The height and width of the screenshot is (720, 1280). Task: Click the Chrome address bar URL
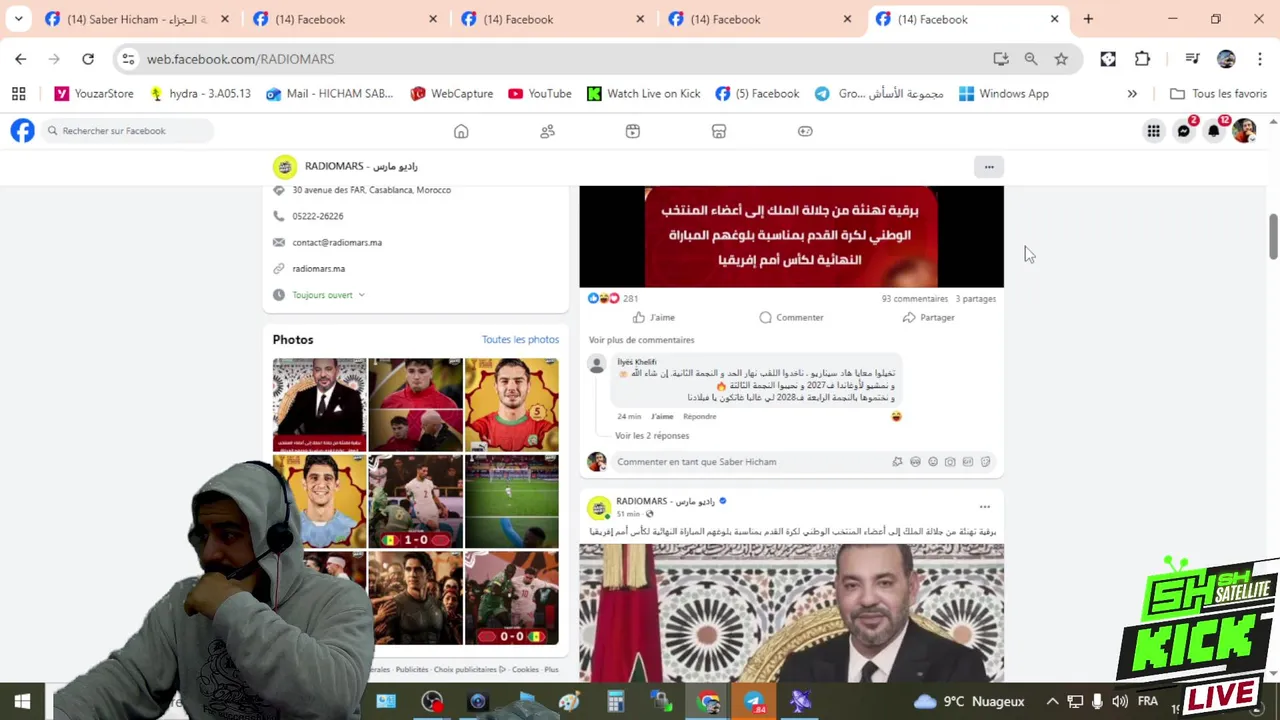pyautogui.click(x=240, y=59)
